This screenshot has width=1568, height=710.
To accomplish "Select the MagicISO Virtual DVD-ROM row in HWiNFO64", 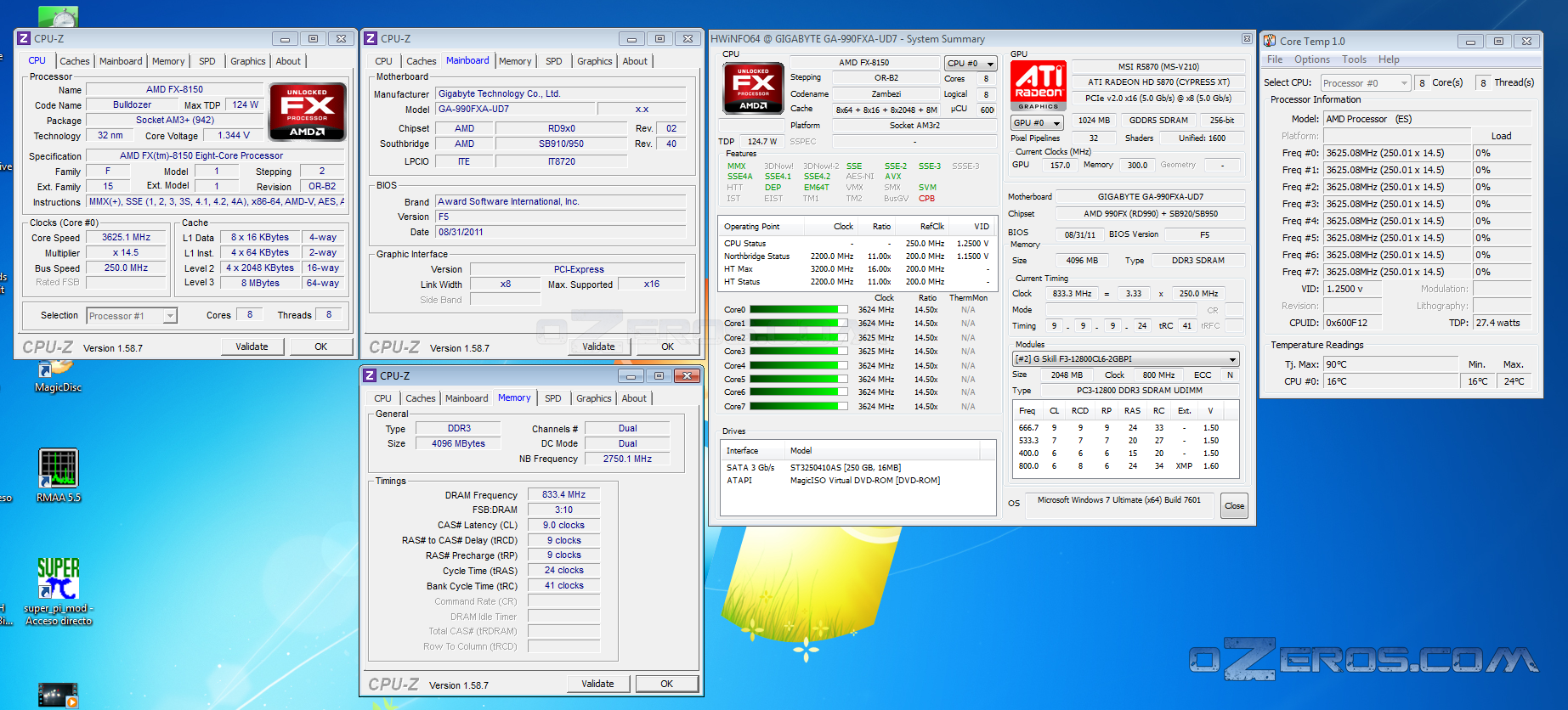I will click(x=858, y=481).
